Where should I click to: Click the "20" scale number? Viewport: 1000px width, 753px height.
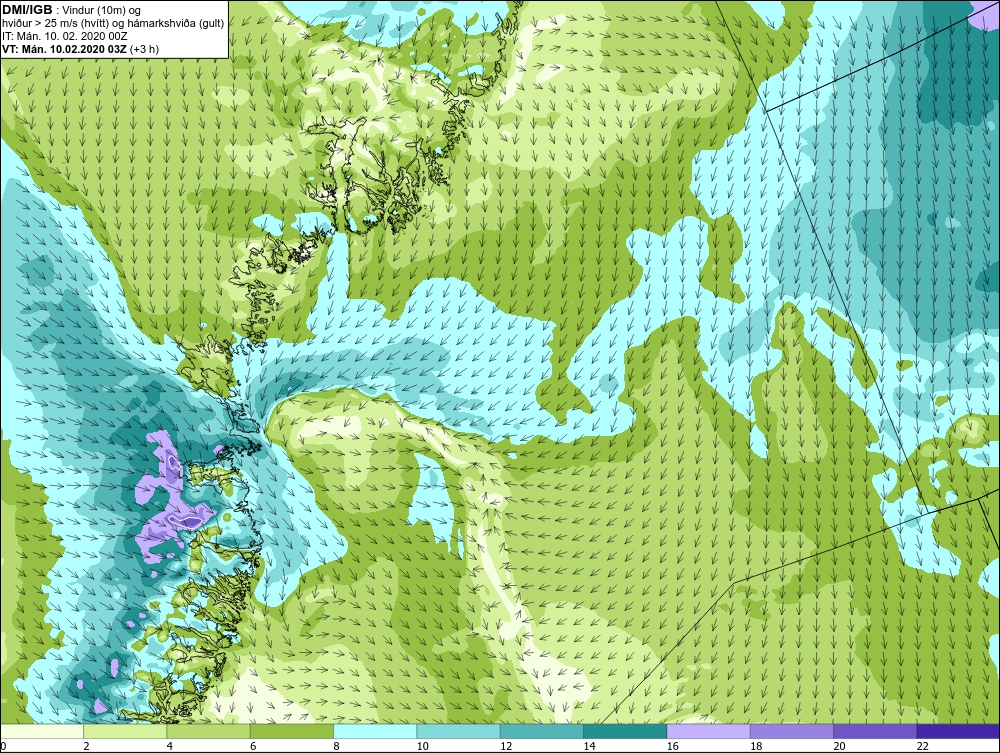click(840, 746)
